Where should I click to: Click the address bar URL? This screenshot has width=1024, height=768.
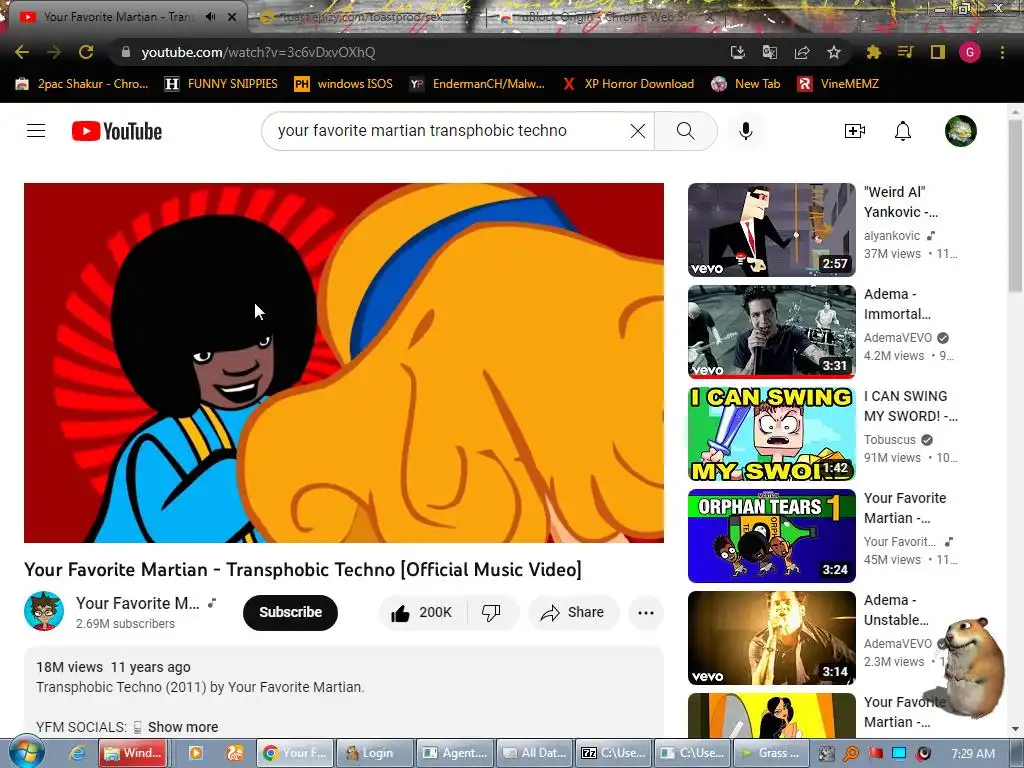258,52
